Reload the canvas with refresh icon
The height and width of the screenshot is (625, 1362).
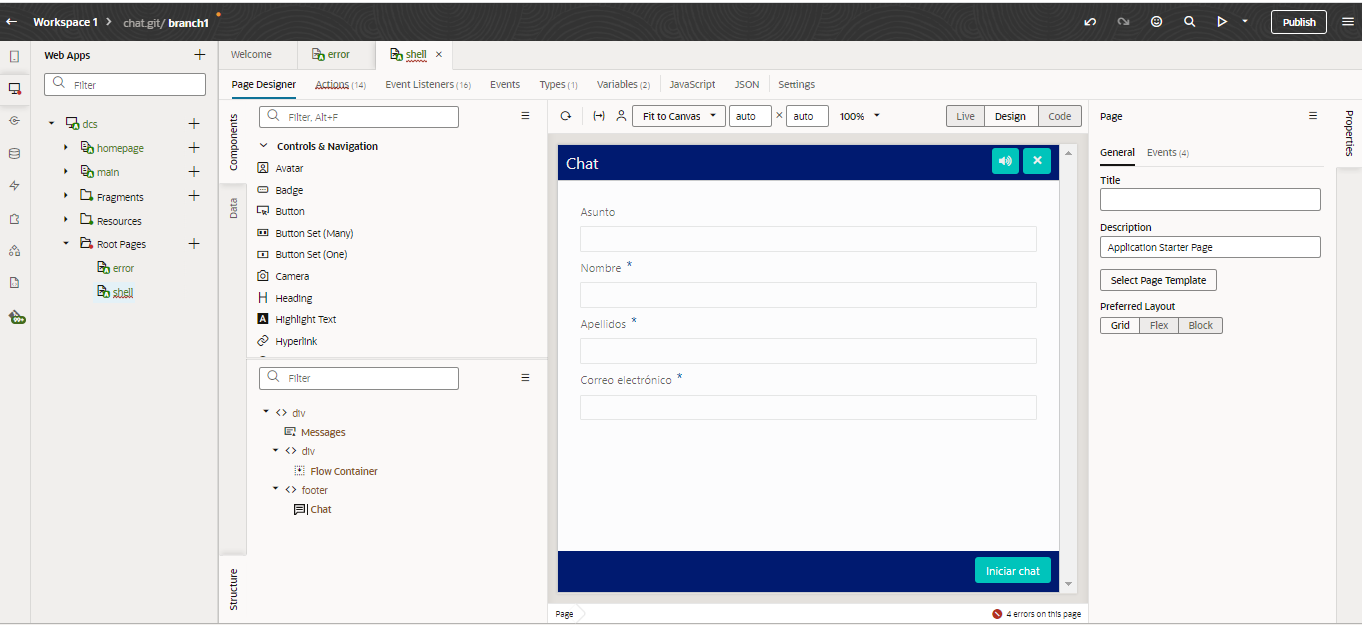point(566,116)
